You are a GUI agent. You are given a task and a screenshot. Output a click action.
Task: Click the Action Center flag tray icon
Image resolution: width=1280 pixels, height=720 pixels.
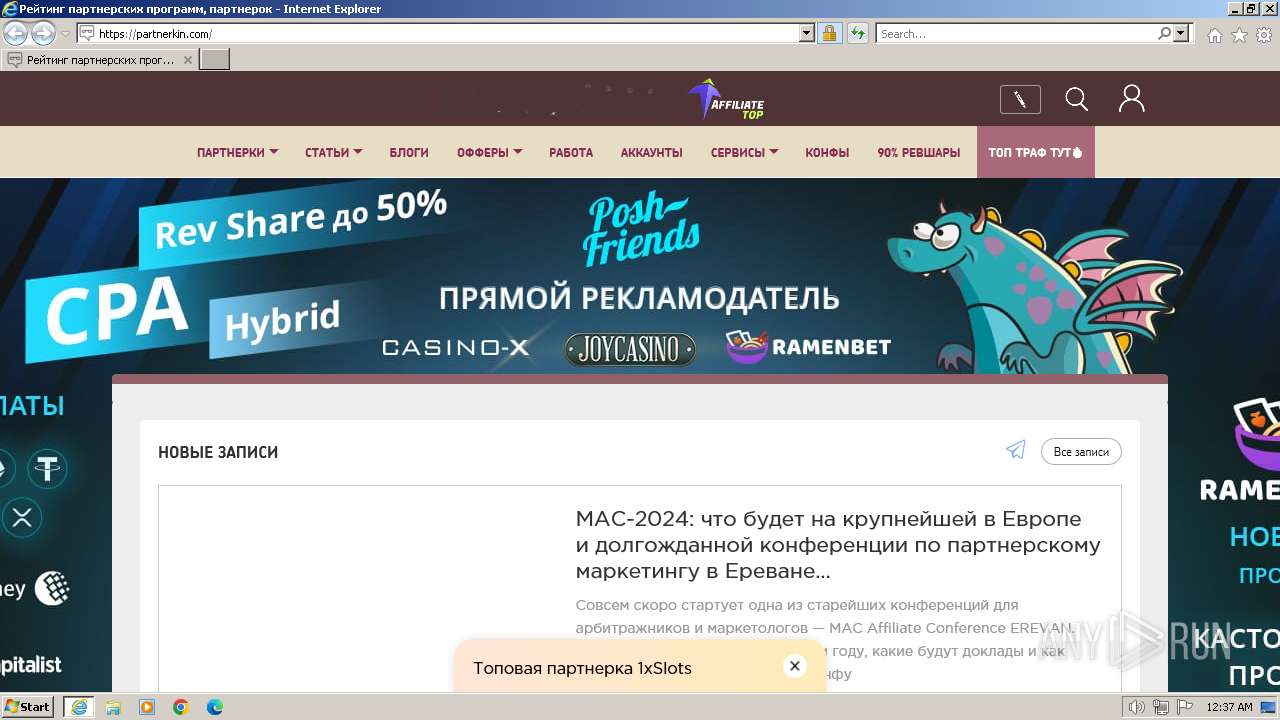point(1184,707)
